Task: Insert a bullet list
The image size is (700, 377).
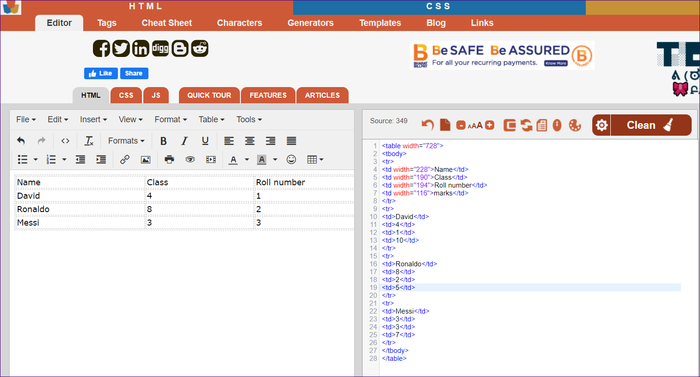Action: click(x=22, y=159)
